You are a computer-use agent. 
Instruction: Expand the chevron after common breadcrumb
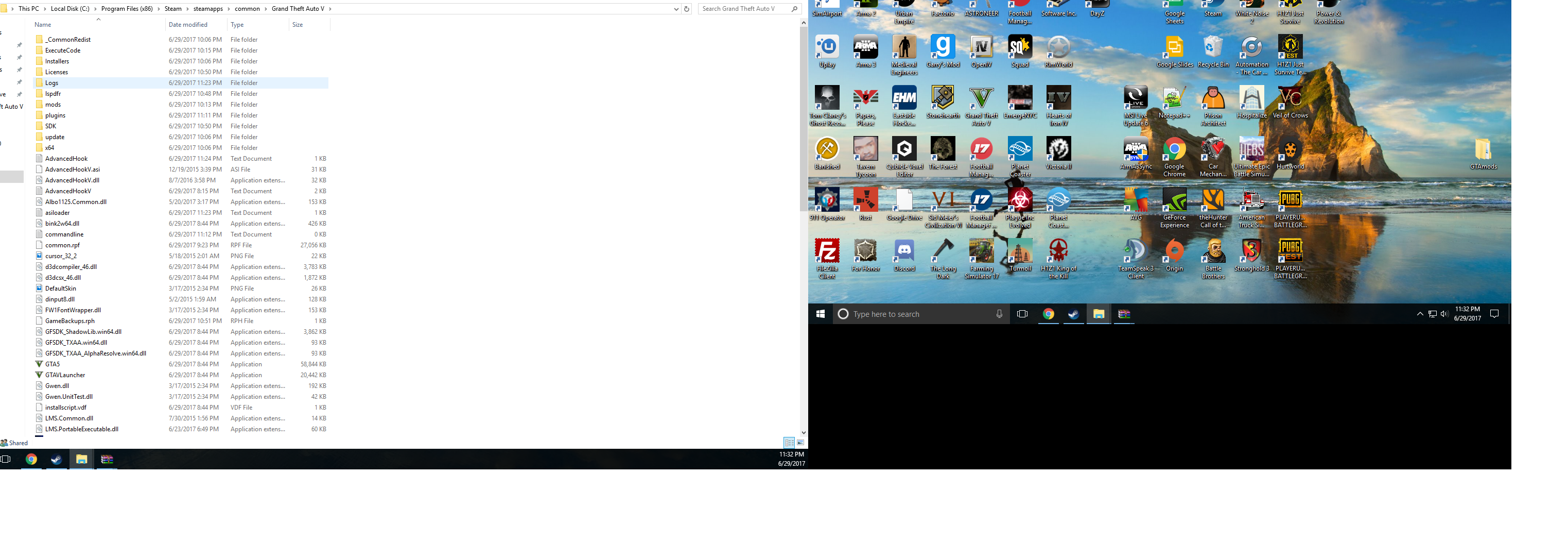click(x=266, y=9)
